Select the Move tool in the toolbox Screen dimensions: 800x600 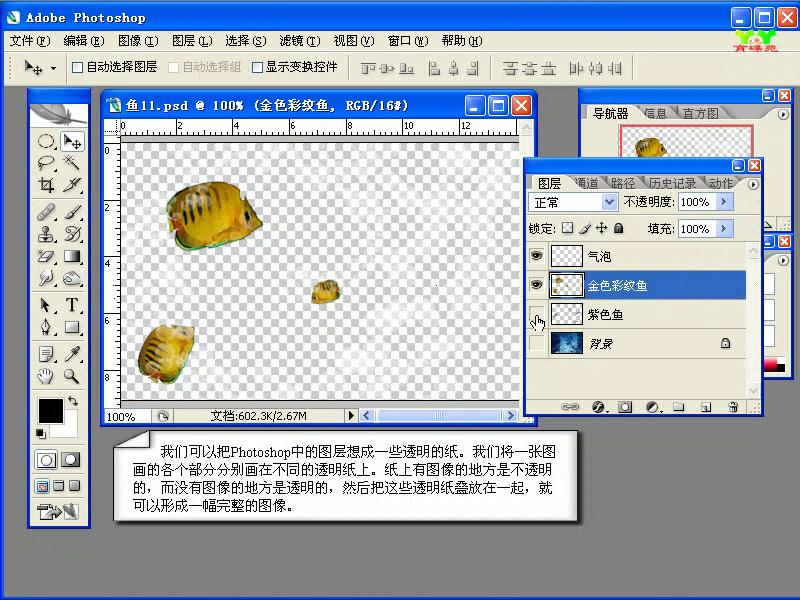coord(72,141)
